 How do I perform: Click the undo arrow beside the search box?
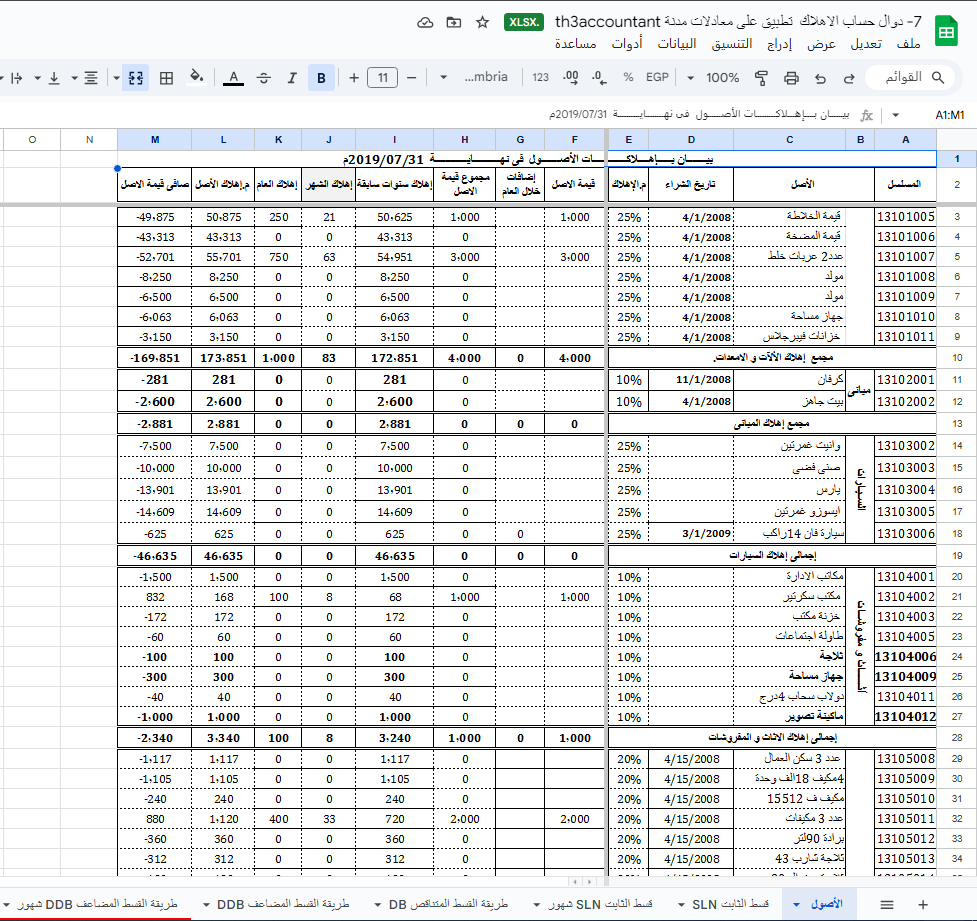(849, 78)
